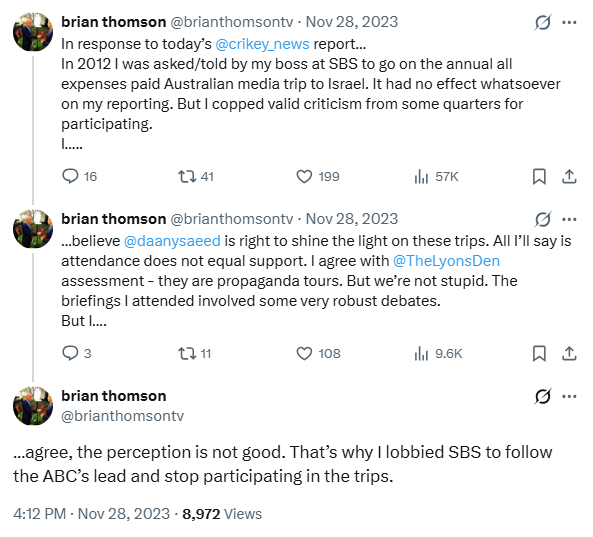
Task: Open more options on the final tweet
Action: pyautogui.click(x=569, y=396)
